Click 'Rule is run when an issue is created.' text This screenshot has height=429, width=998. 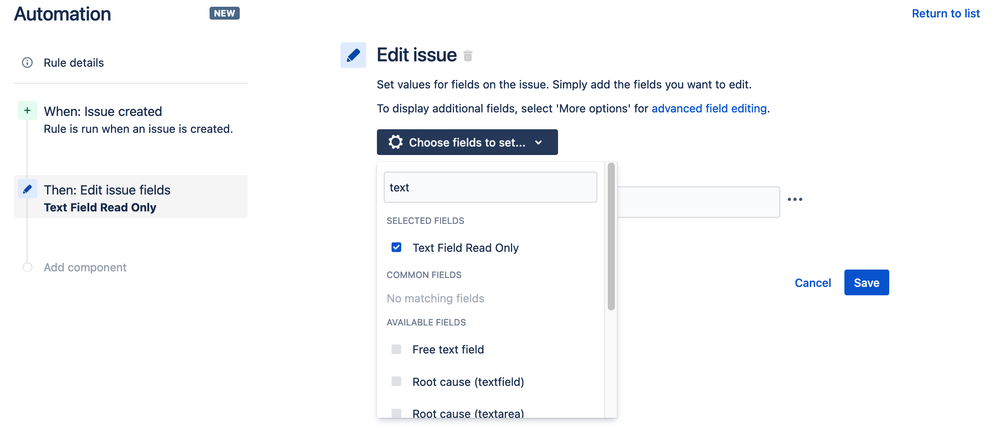coord(138,129)
